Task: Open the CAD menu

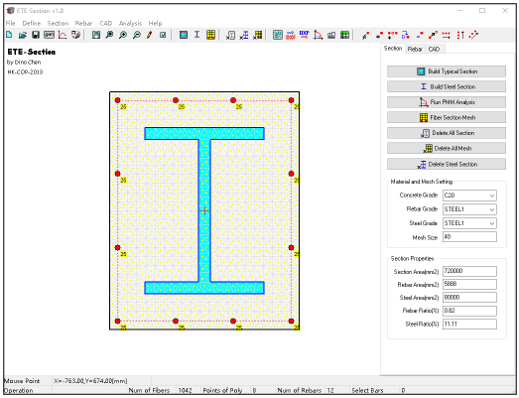Action: click(106, 23)
